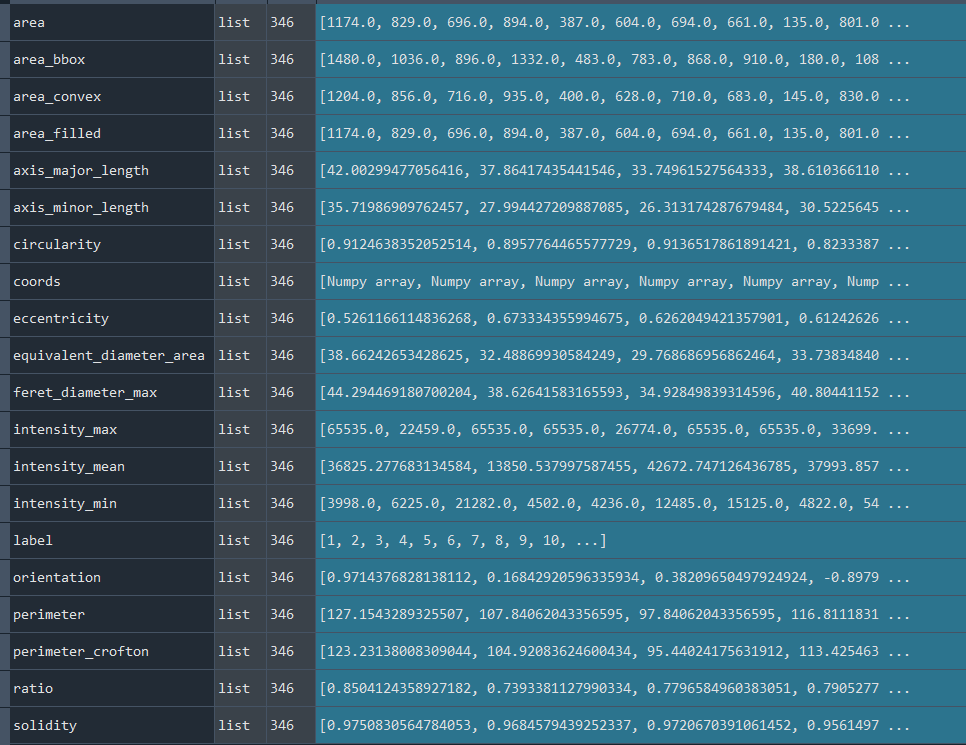
Task: Click the perimeter_crofton variable name
Action: tap(81, 651)
